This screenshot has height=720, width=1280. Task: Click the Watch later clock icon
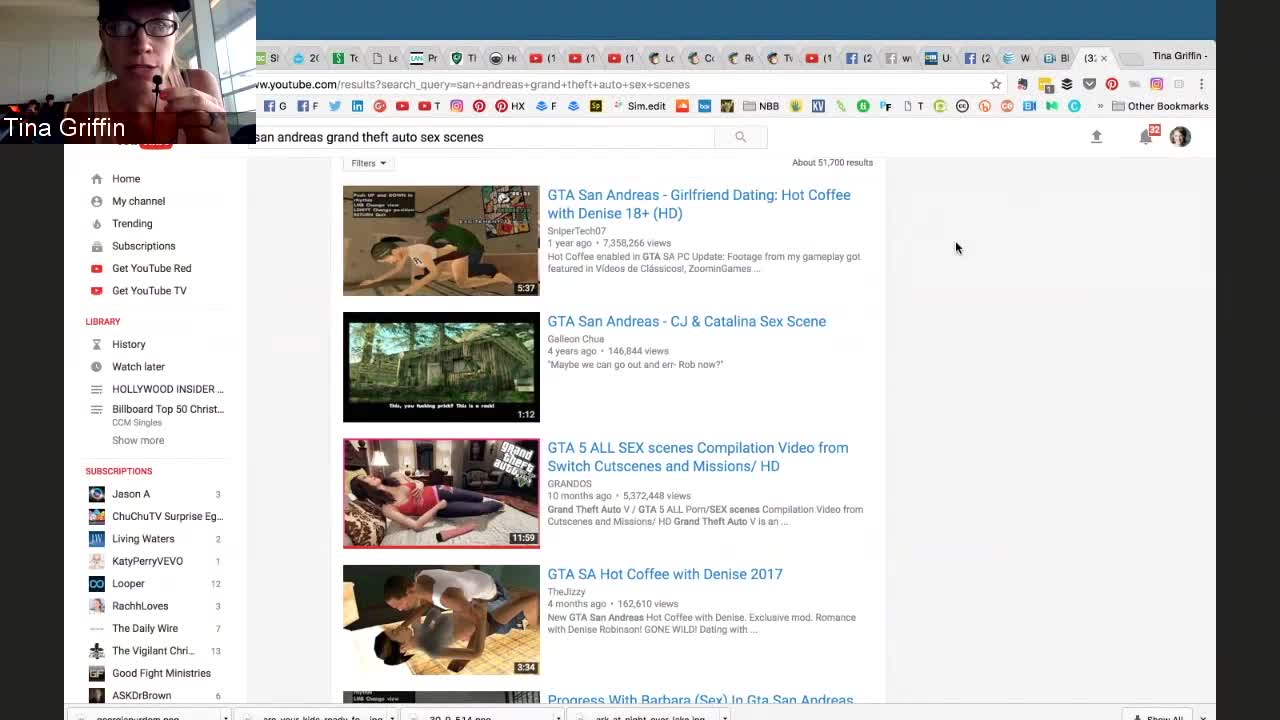point(96,367)
